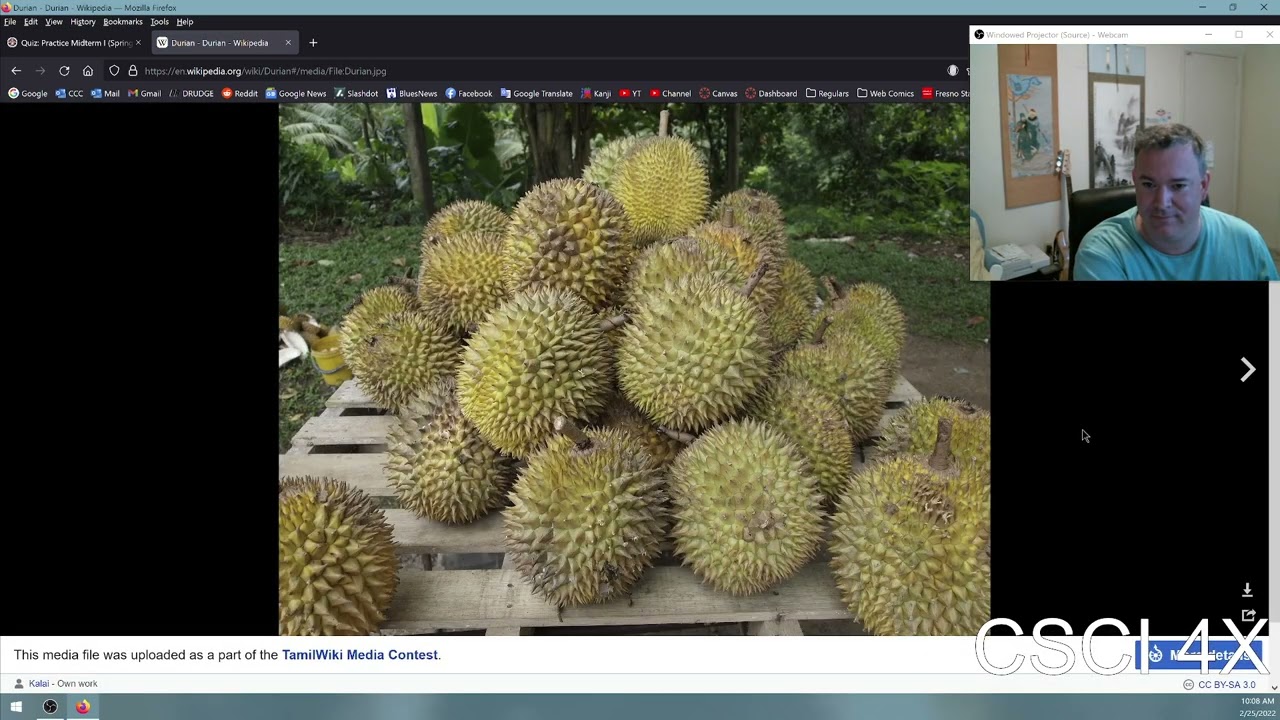Open the Bookmarks menu
Image resolution: width=1280 pixels, height=720 pixels.
pyautogui.click(x=123, y=21)
